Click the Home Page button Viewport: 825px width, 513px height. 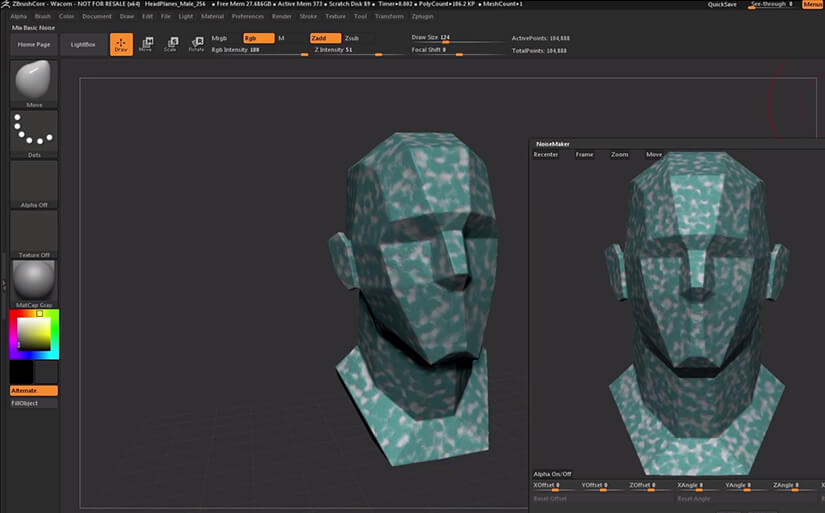click(x=34, y=44)
